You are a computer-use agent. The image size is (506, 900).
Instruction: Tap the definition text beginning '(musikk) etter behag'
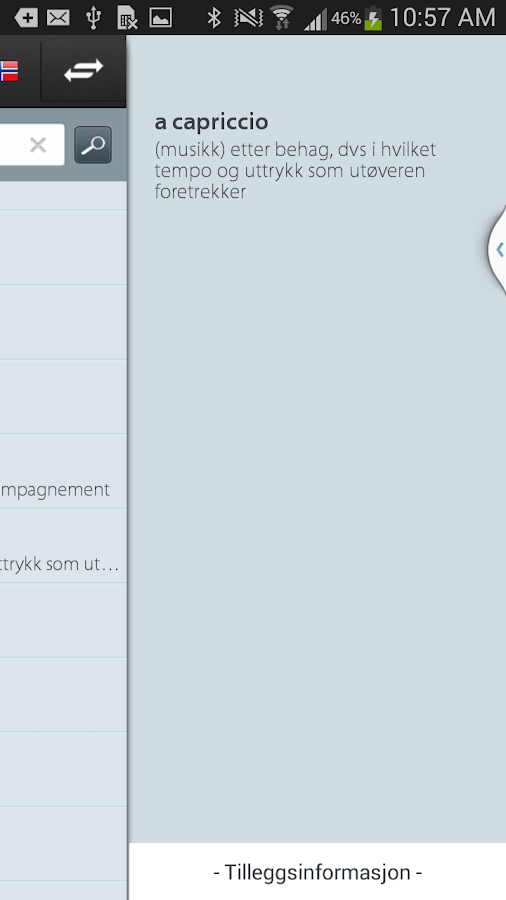(x=295, y=170)
